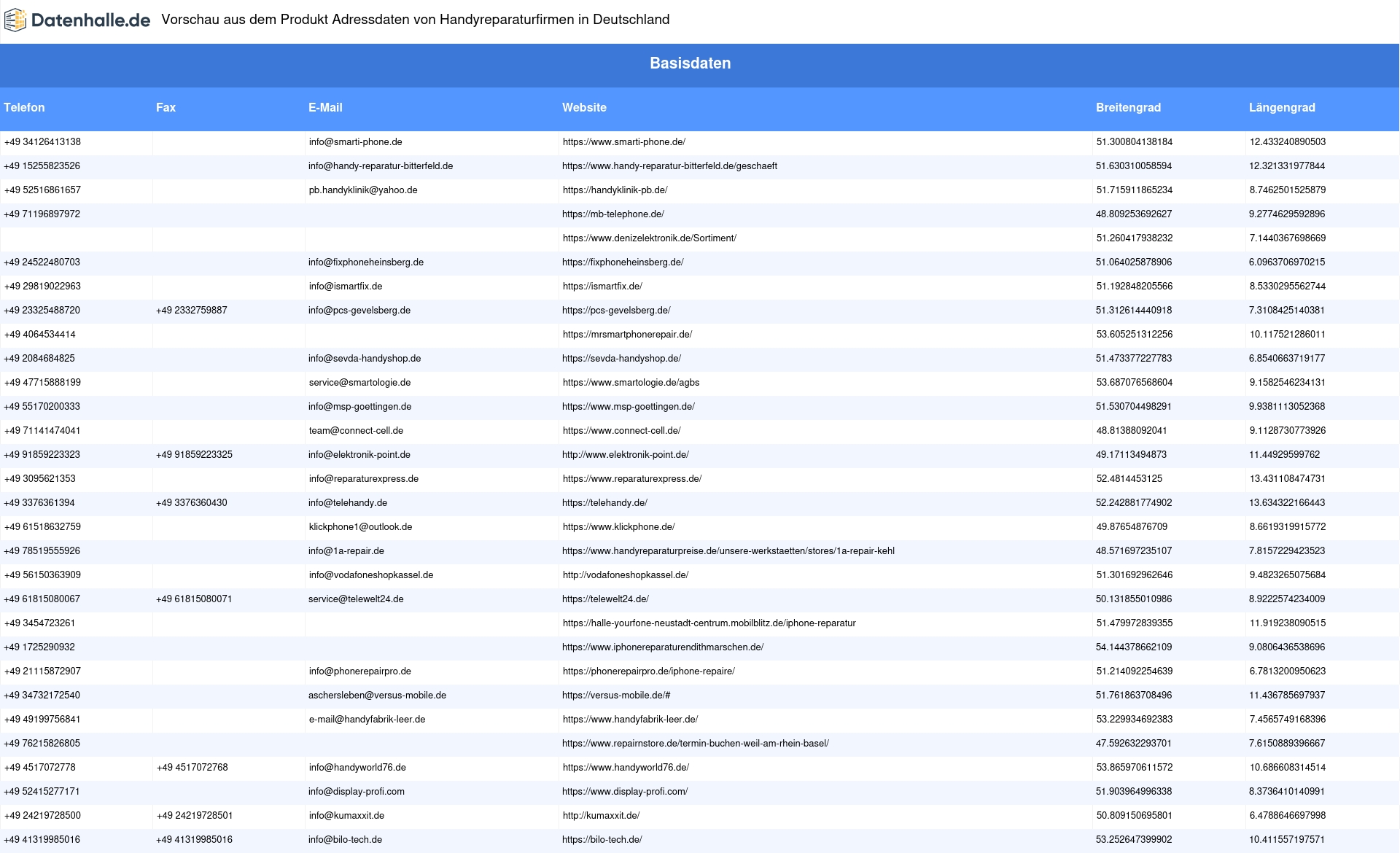Open http://kumaxxit.de/ website cell

point(601,816)
